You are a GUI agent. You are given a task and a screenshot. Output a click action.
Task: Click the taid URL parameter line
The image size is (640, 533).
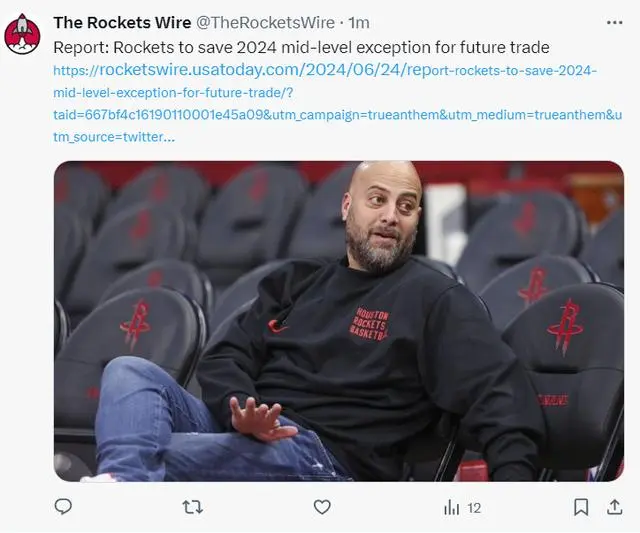[x=338, y=115]
